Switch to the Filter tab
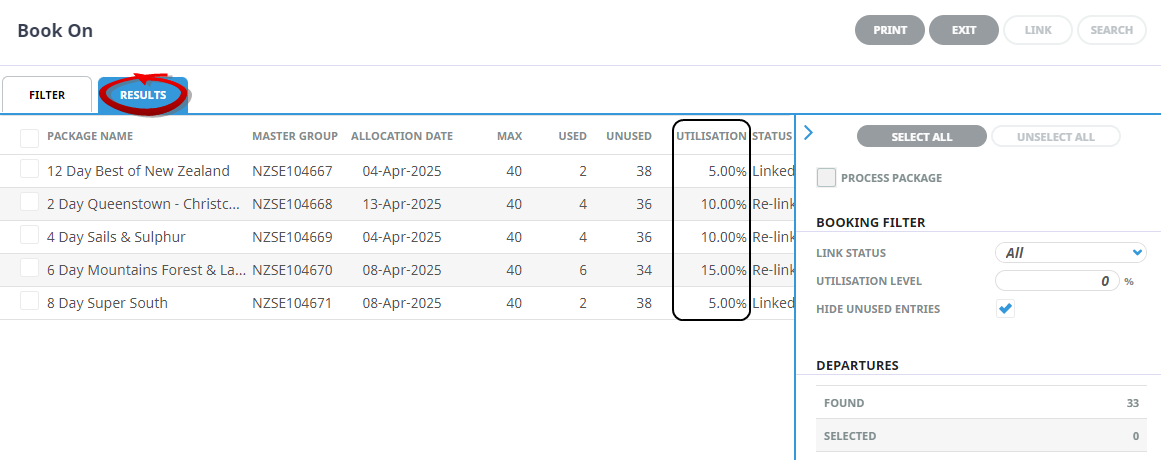 pyautogui.click(x=47, y=95)
